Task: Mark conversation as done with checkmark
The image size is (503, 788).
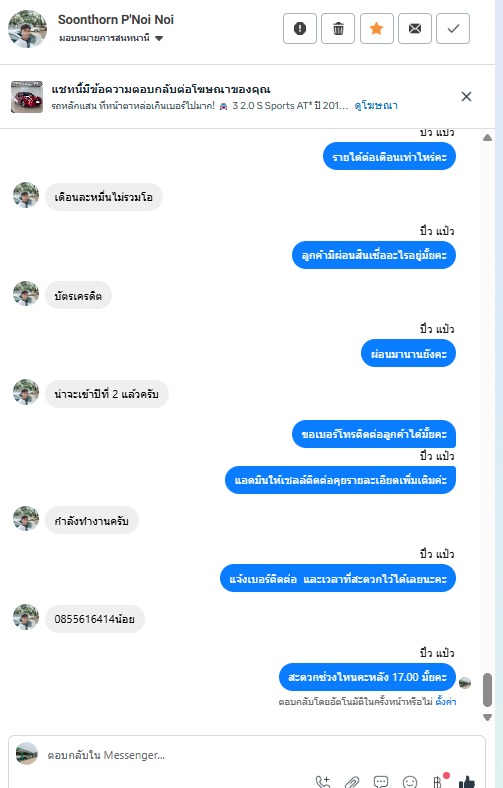Action: pos(453,29)
